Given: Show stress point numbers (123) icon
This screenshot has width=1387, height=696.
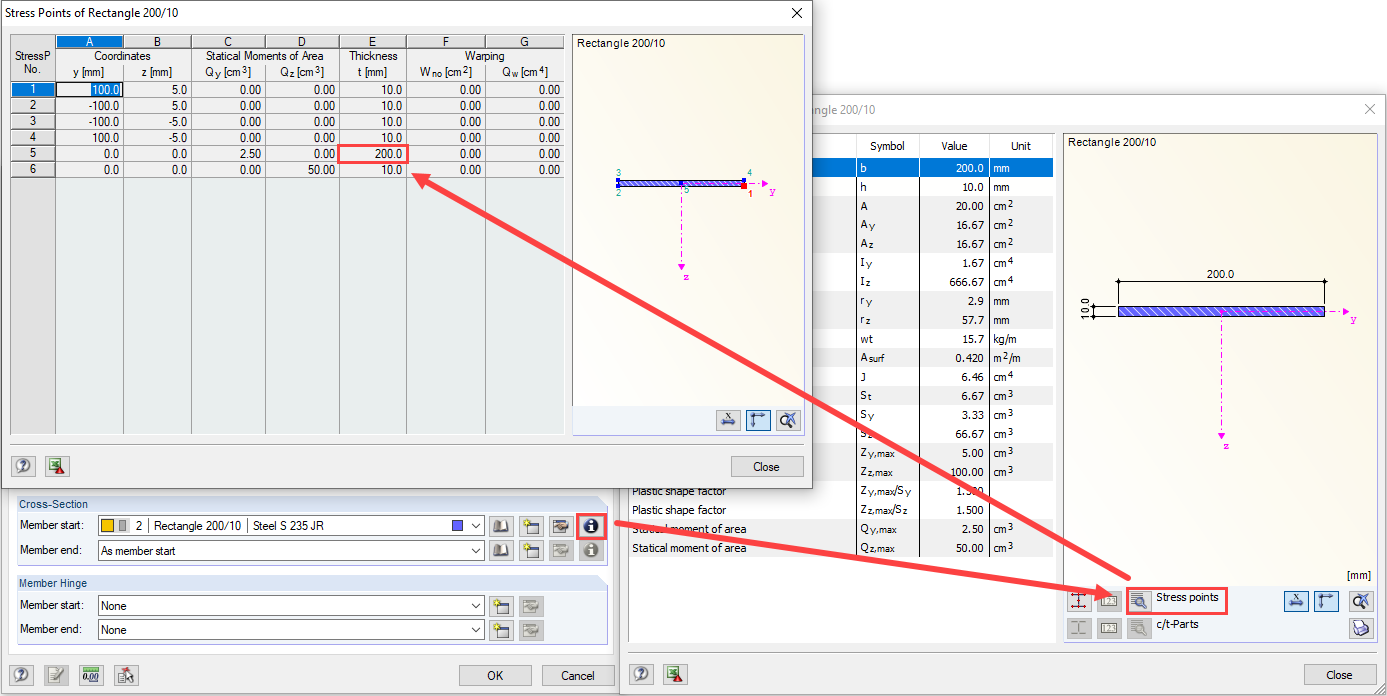Looking at the screenshot, I should pos(1109,600).
